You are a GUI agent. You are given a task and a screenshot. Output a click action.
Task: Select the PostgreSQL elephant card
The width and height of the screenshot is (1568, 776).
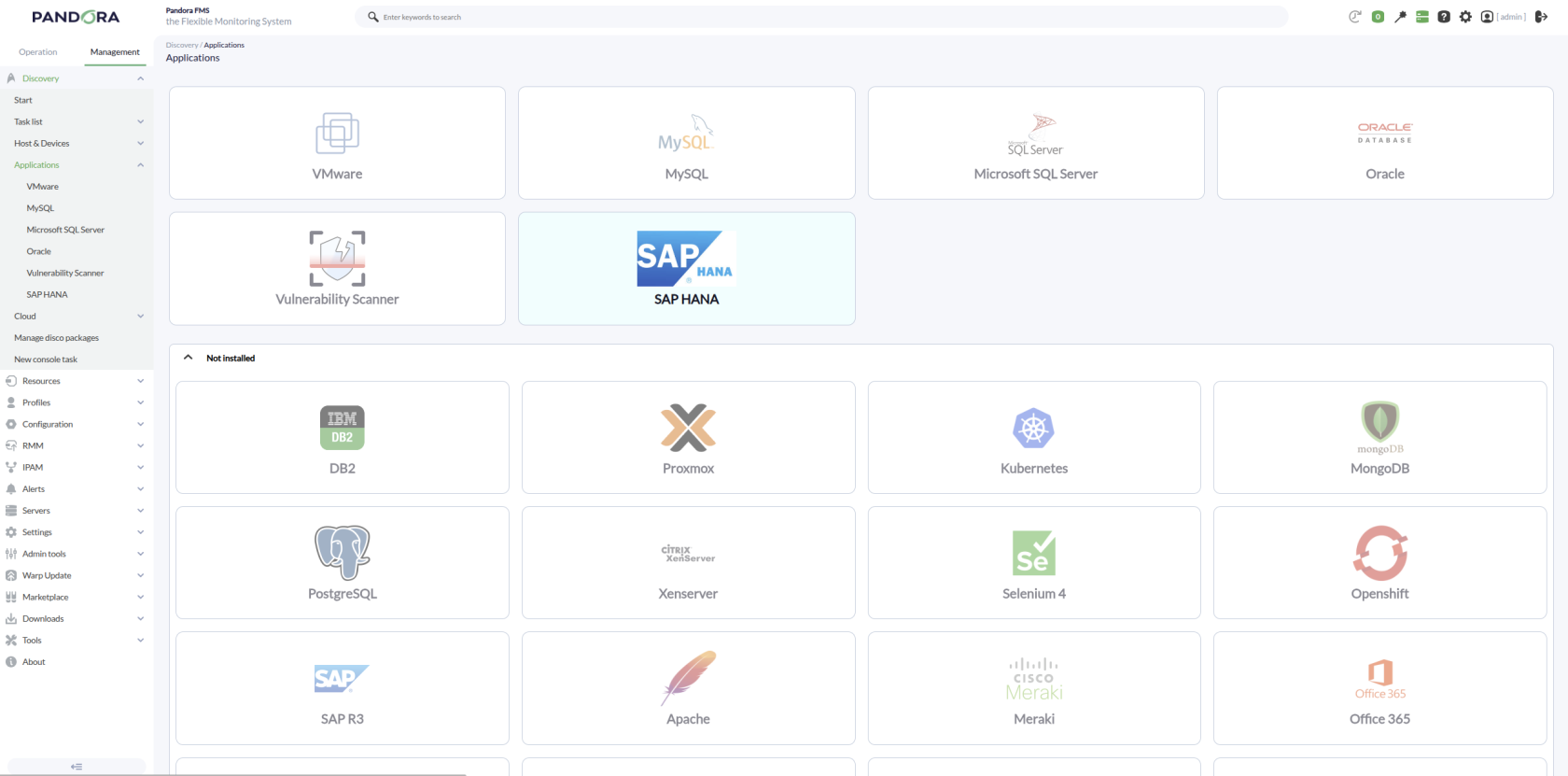(343, 562)
